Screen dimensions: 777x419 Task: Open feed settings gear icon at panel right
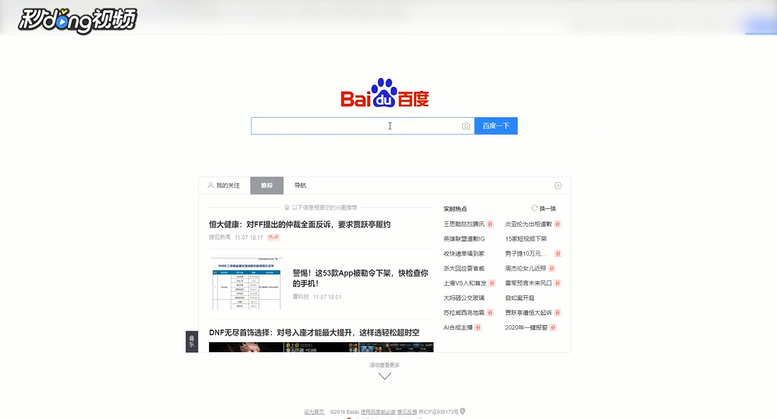[558, 185]
